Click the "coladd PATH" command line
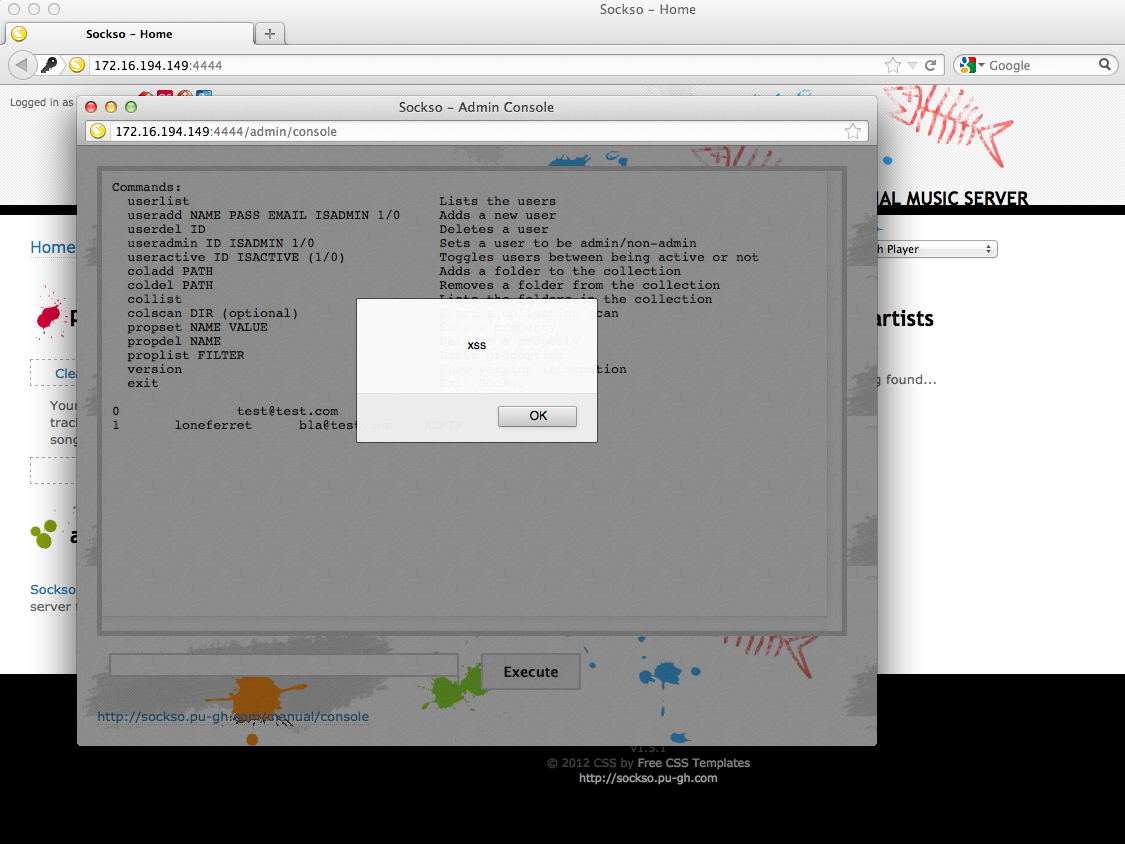Image resolution: width=1125 pixels, height=853 pixels. pyautogui.click(x=170, y=271)
